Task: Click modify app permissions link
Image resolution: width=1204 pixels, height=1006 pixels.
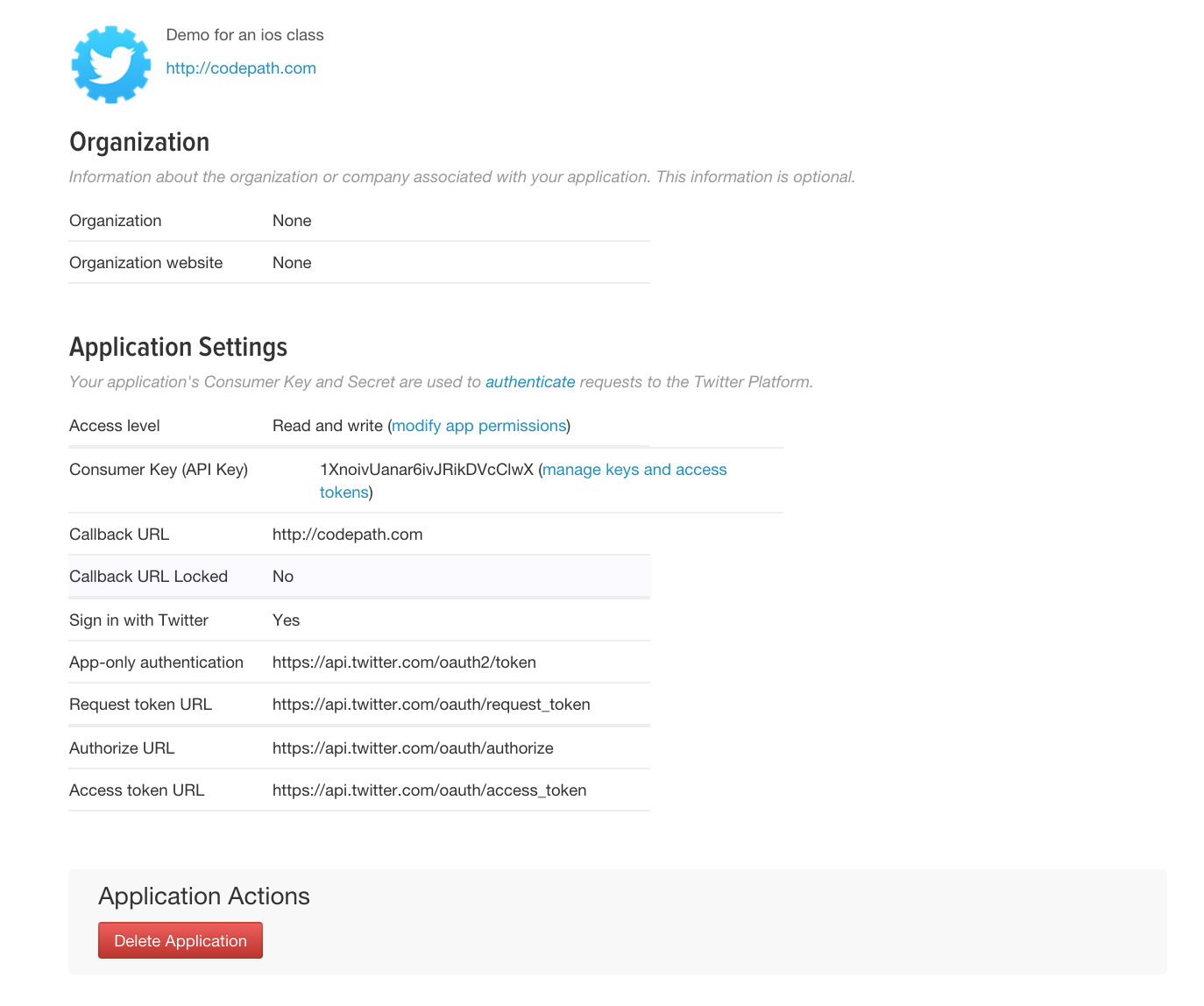Action: point(479,426)
